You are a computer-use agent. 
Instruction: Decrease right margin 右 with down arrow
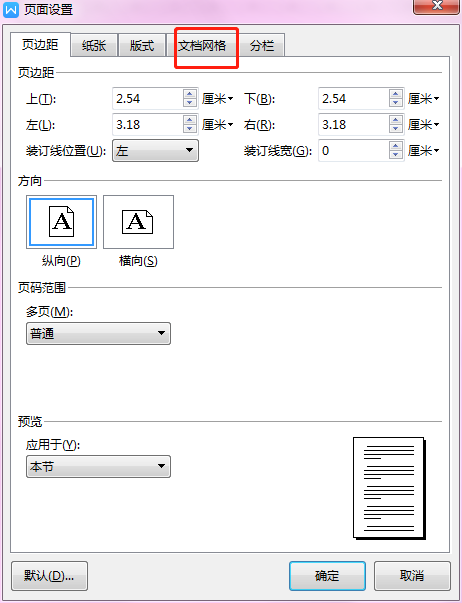395,129
